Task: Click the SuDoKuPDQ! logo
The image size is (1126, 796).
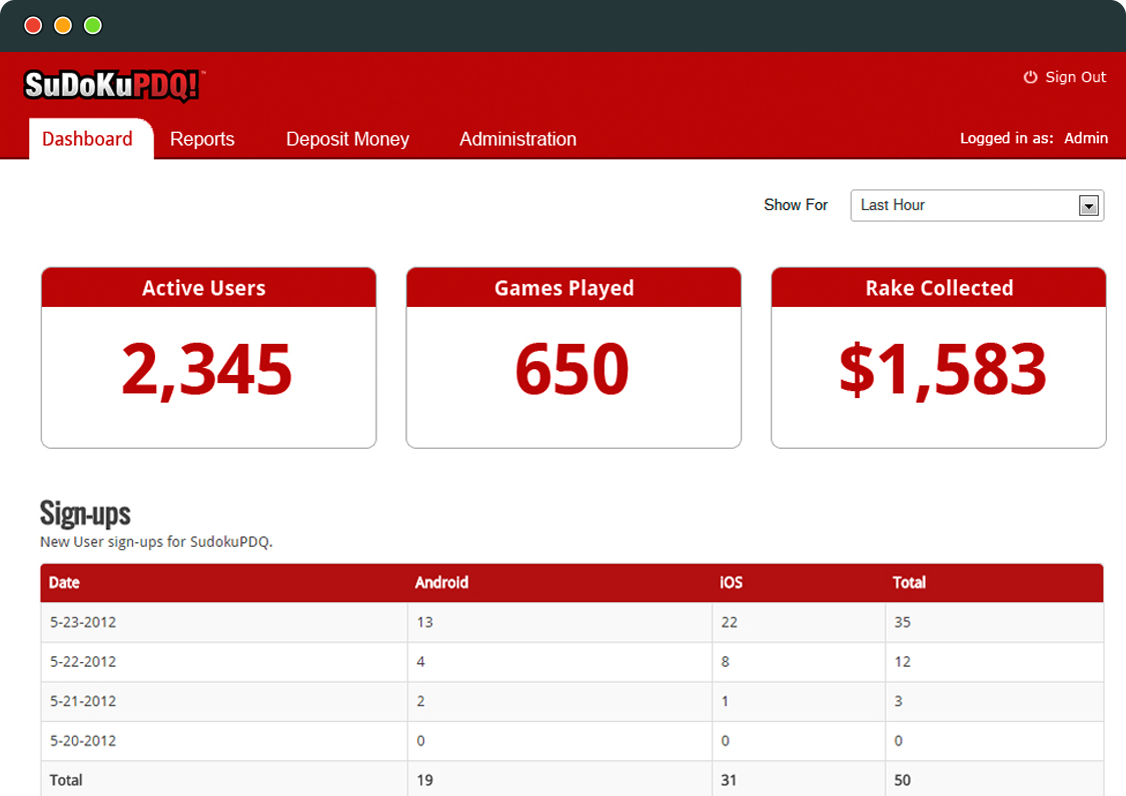Action: (113, 85)
